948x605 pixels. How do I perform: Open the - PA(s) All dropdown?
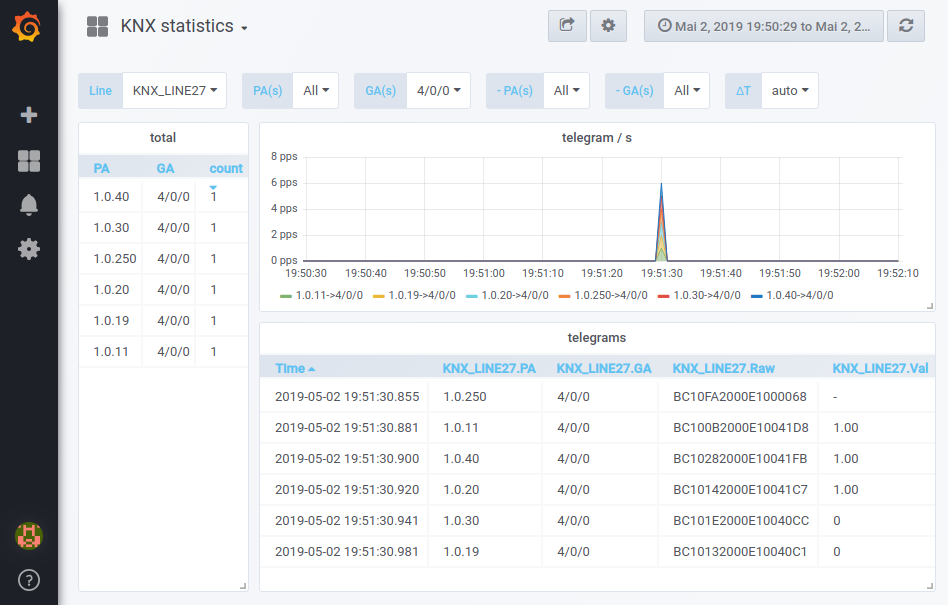point(567,91)
